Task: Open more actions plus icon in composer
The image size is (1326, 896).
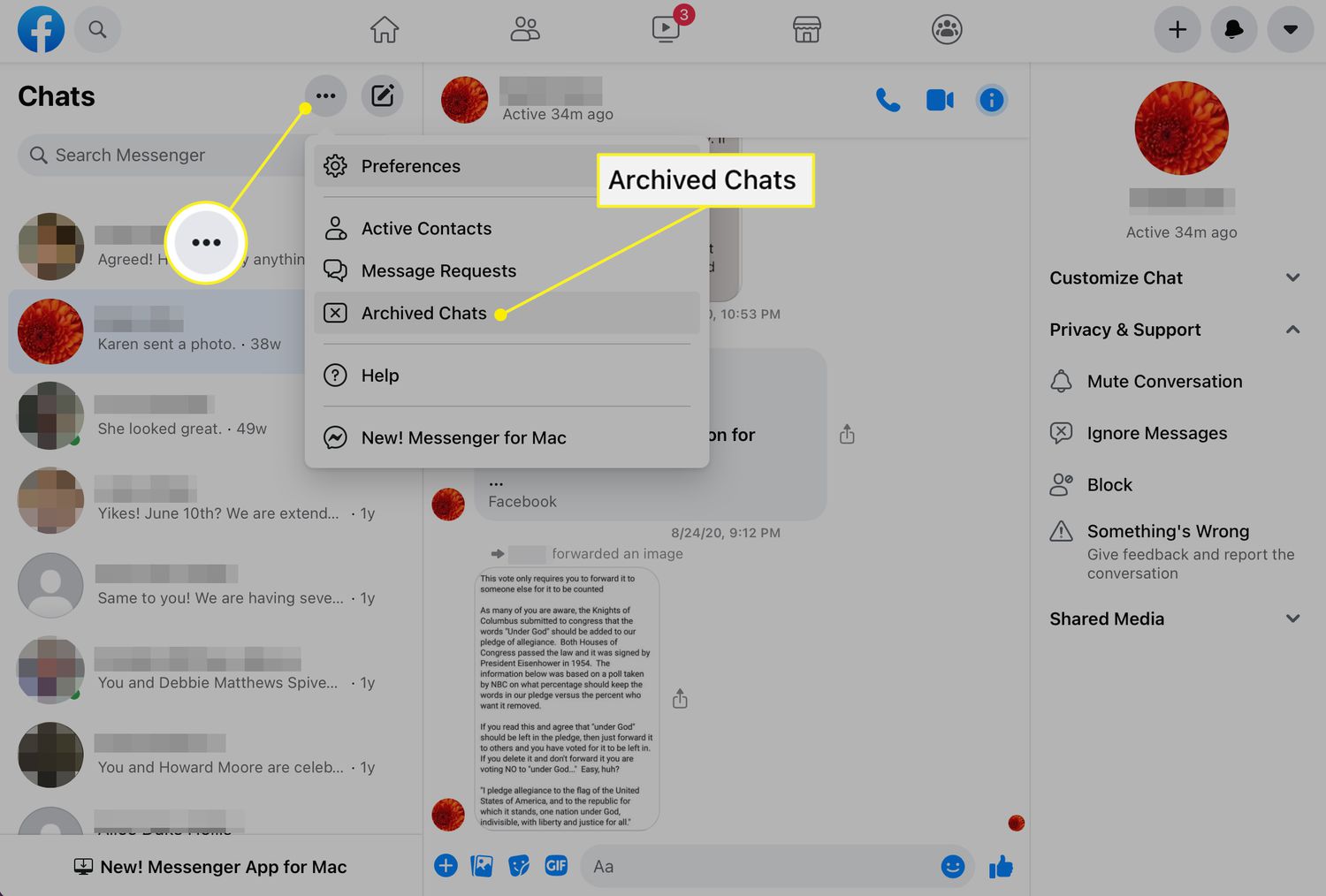Action: (x=446, y=866)
